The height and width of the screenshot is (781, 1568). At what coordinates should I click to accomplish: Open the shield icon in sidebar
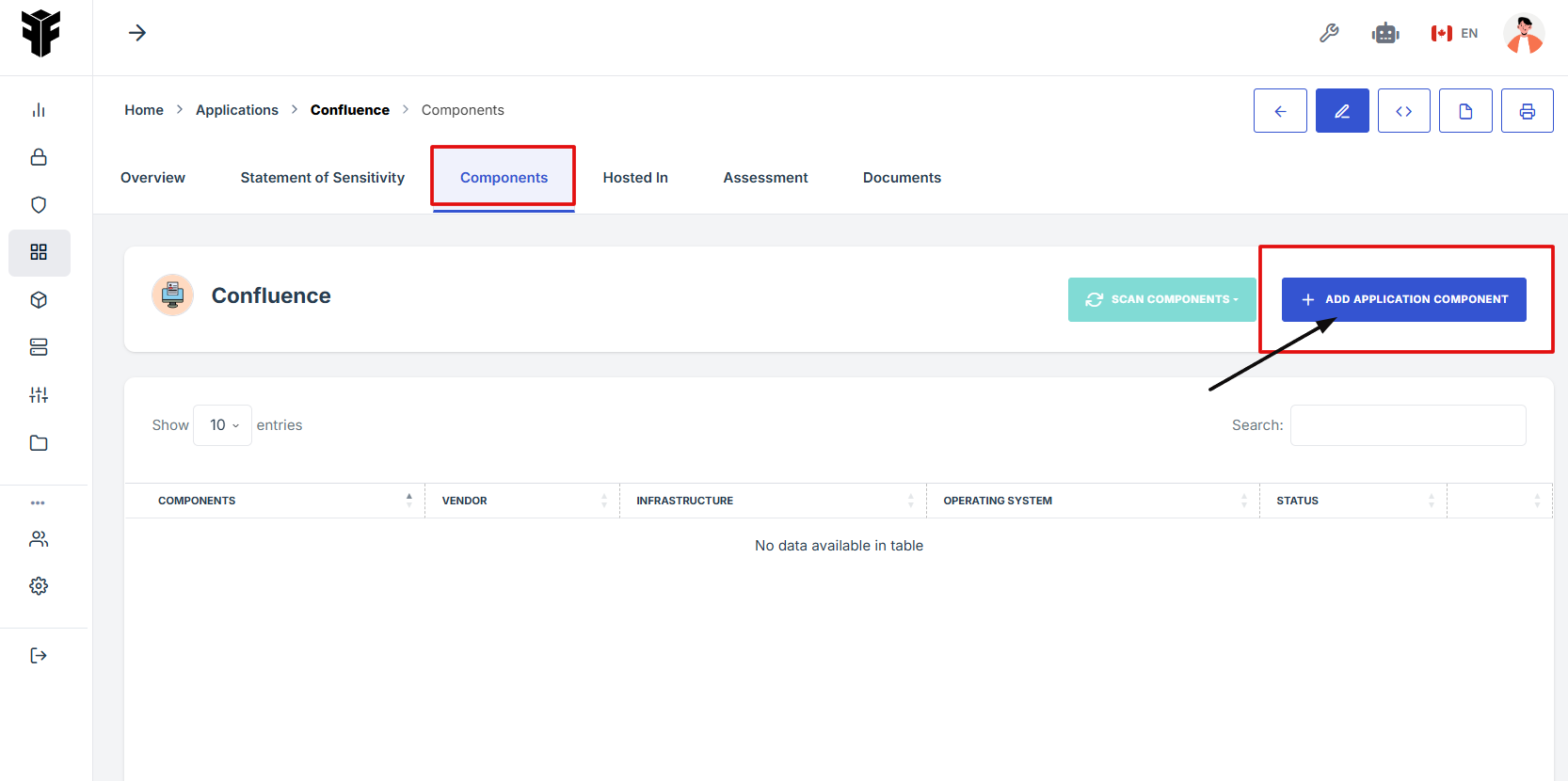39,205
